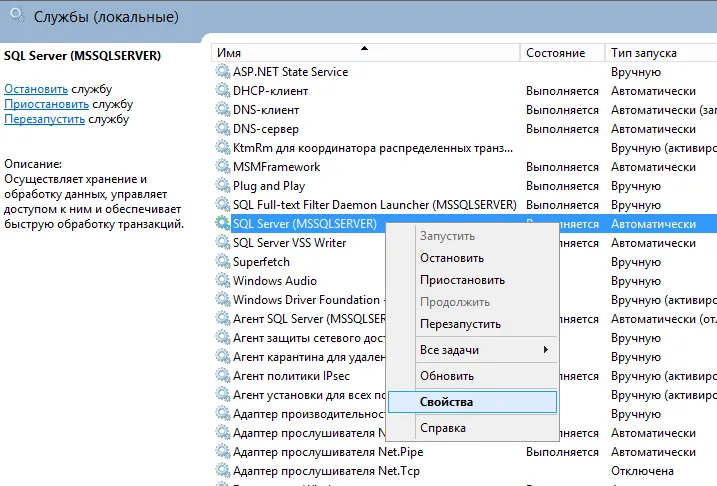Click the gear icon of Агент защиты сетевого доступа

(223, 337)
